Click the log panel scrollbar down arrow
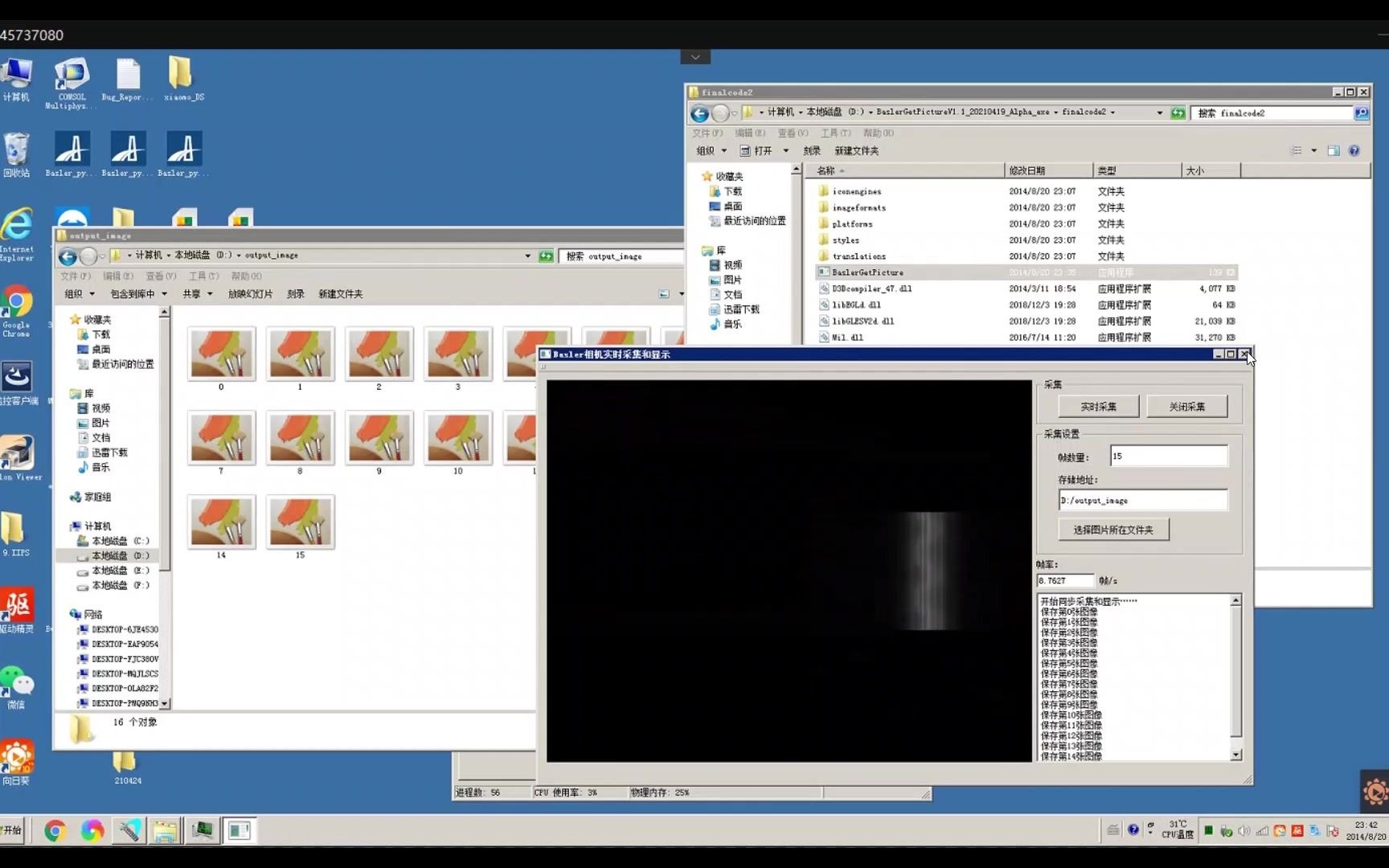Image resolution: width=1389 pixels, height=868 pixels. click(1236, 755)
